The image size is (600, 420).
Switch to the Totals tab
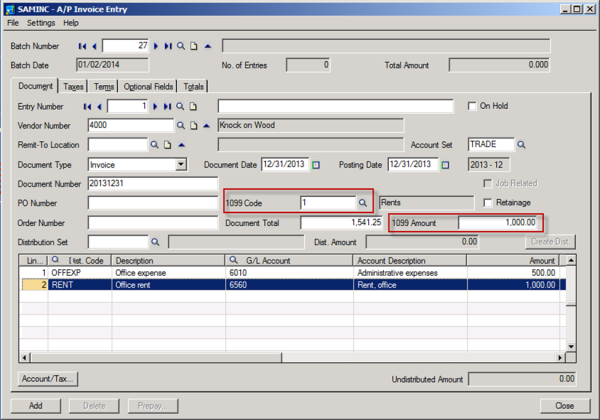[x=193, y=87]
